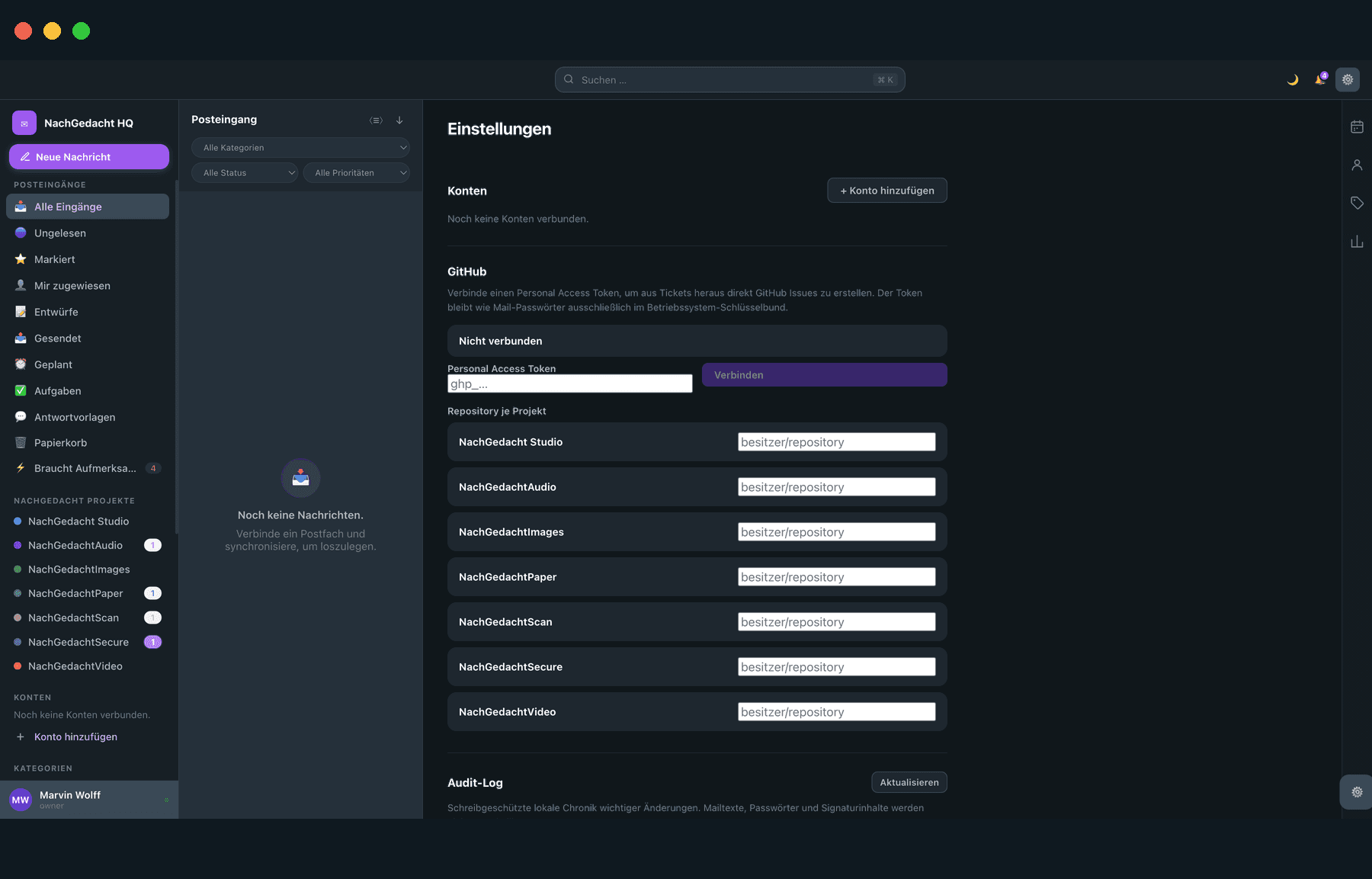Screen dimensions: 1372x879
Task: Click the floating gear button at bottom right
Action: click(1357, 792)
